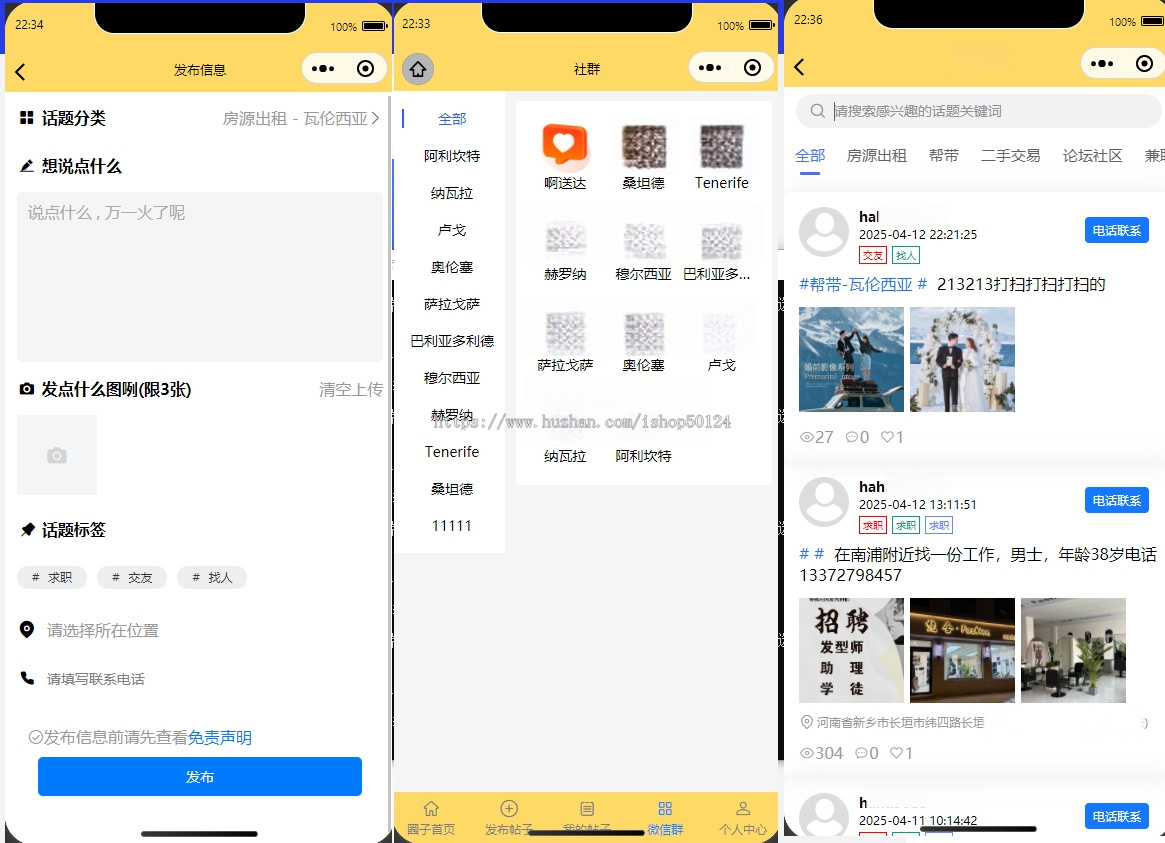
Task: Click the blue 发布 publish button
Action: [200, 776]
